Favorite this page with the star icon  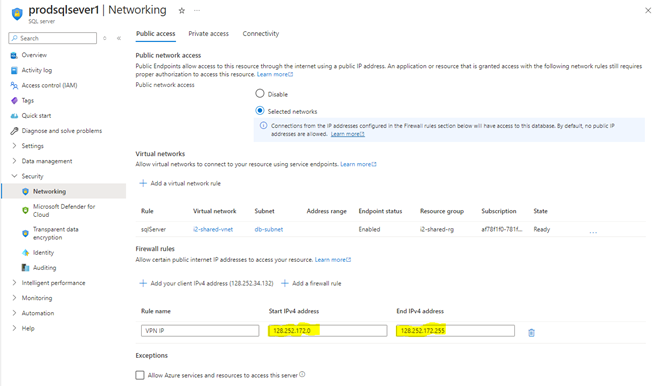tap(182, 11)
